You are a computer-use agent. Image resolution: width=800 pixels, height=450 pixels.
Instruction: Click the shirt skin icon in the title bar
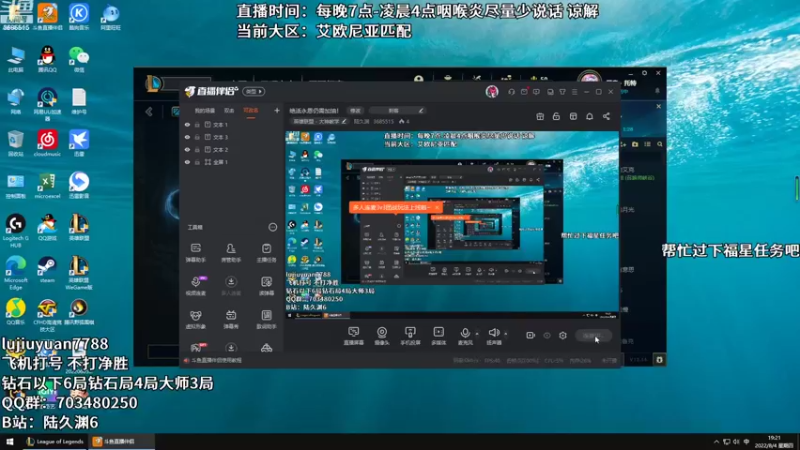[x=562, y=92]
